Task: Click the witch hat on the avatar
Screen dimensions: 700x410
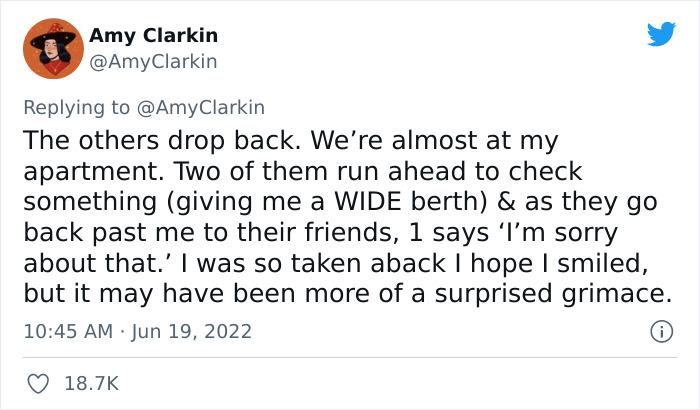Action: (54, 35)
